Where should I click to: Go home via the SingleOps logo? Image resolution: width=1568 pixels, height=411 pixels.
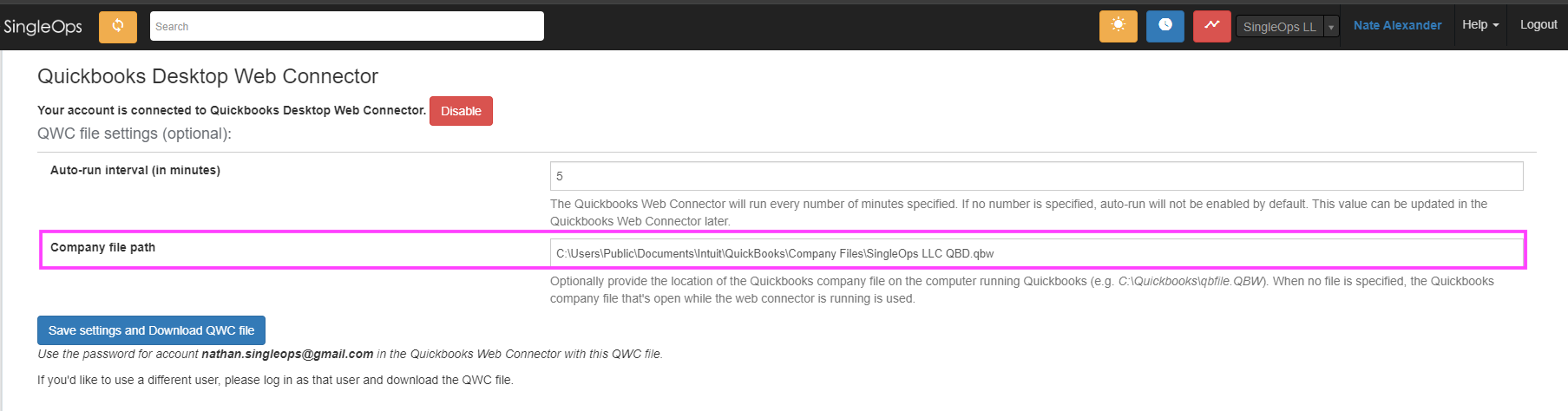point(43,27)
